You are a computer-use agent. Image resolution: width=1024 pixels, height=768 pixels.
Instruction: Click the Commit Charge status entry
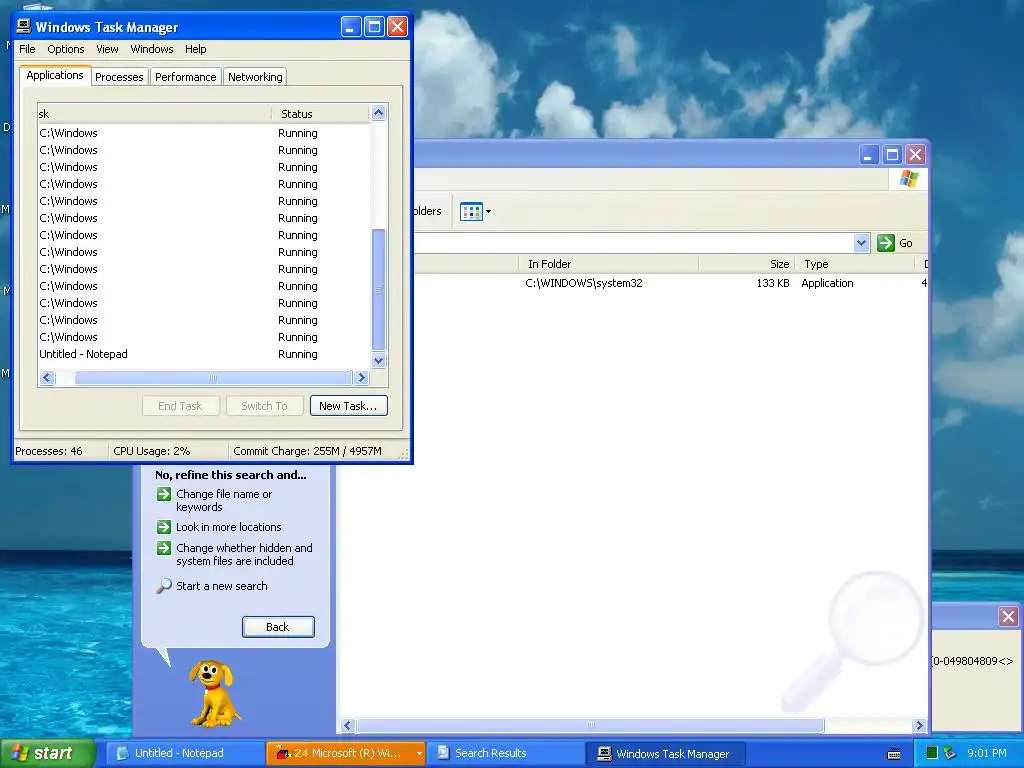coord(308,451)
